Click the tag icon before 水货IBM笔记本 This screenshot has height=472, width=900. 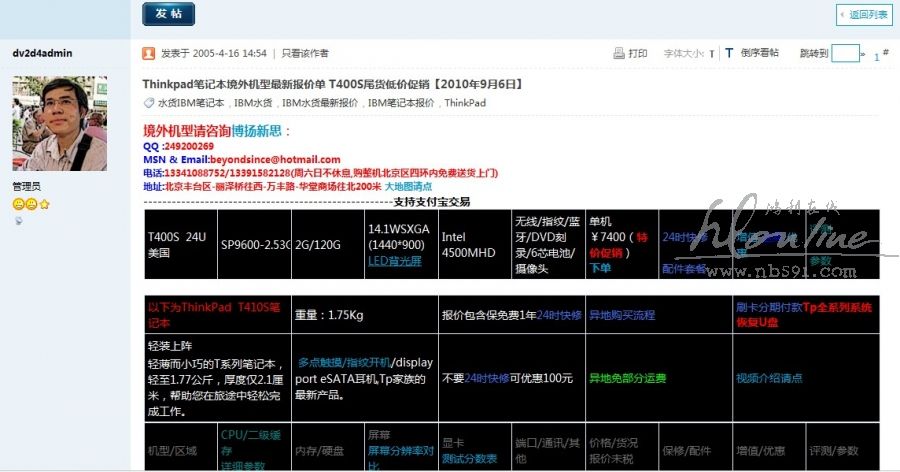pyautogui.click(x=148, y=103)
